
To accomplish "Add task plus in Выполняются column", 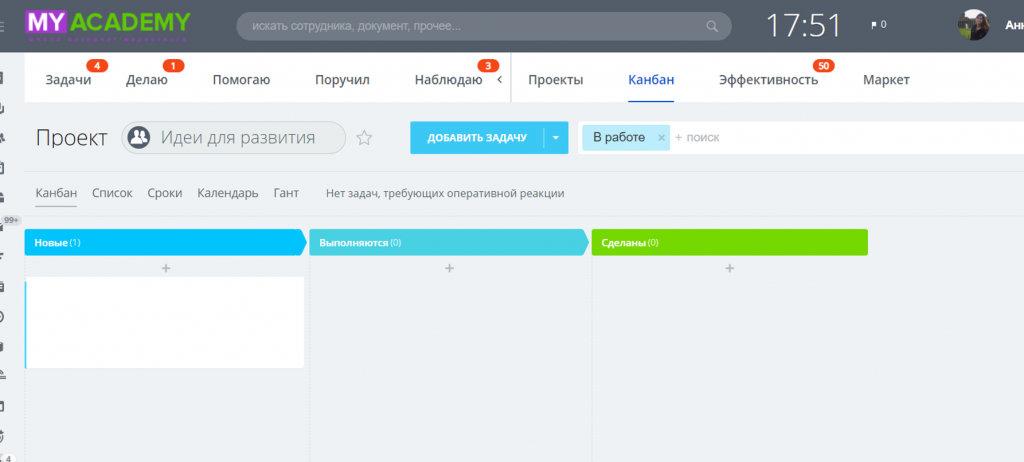I will point(449,268).
